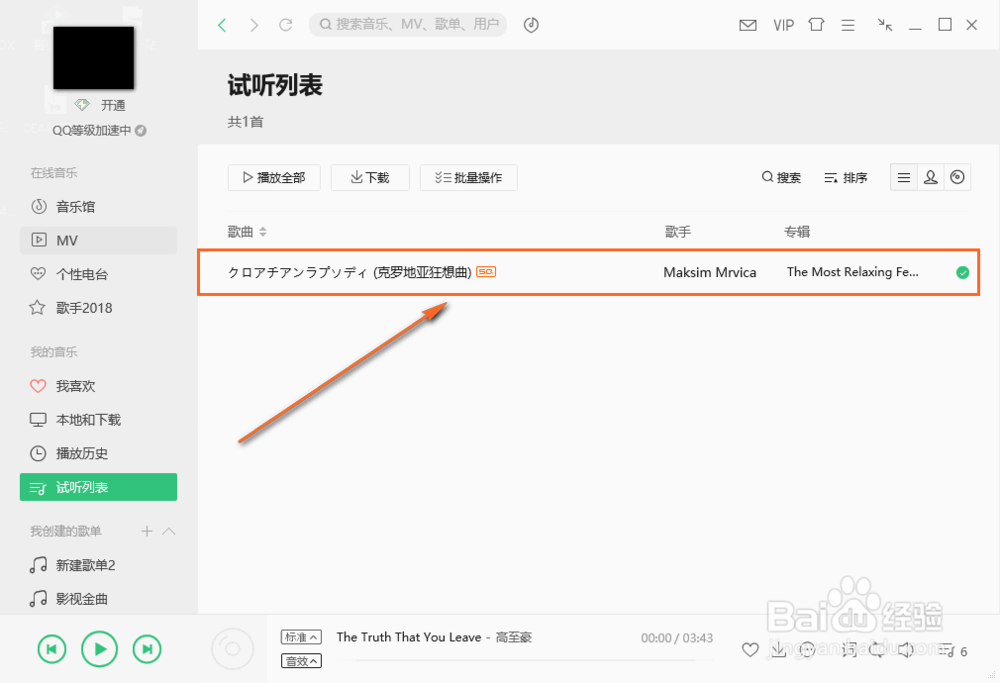Switch to mini player mode
1000x683 pixels.
(885, 25)
